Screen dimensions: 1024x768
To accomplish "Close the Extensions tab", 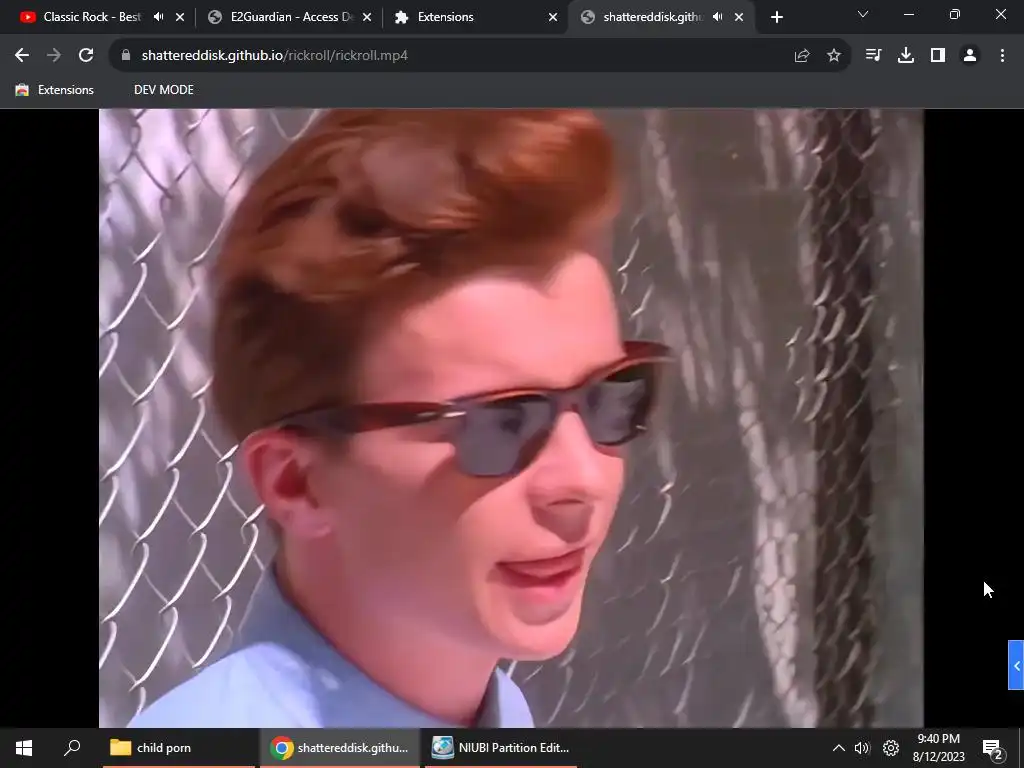I will 553,17.
